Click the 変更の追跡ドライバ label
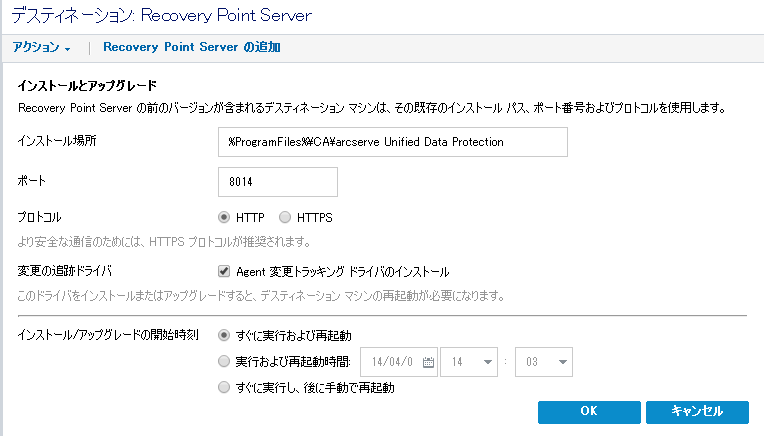764x436 pixels. (x=65, y=271)
